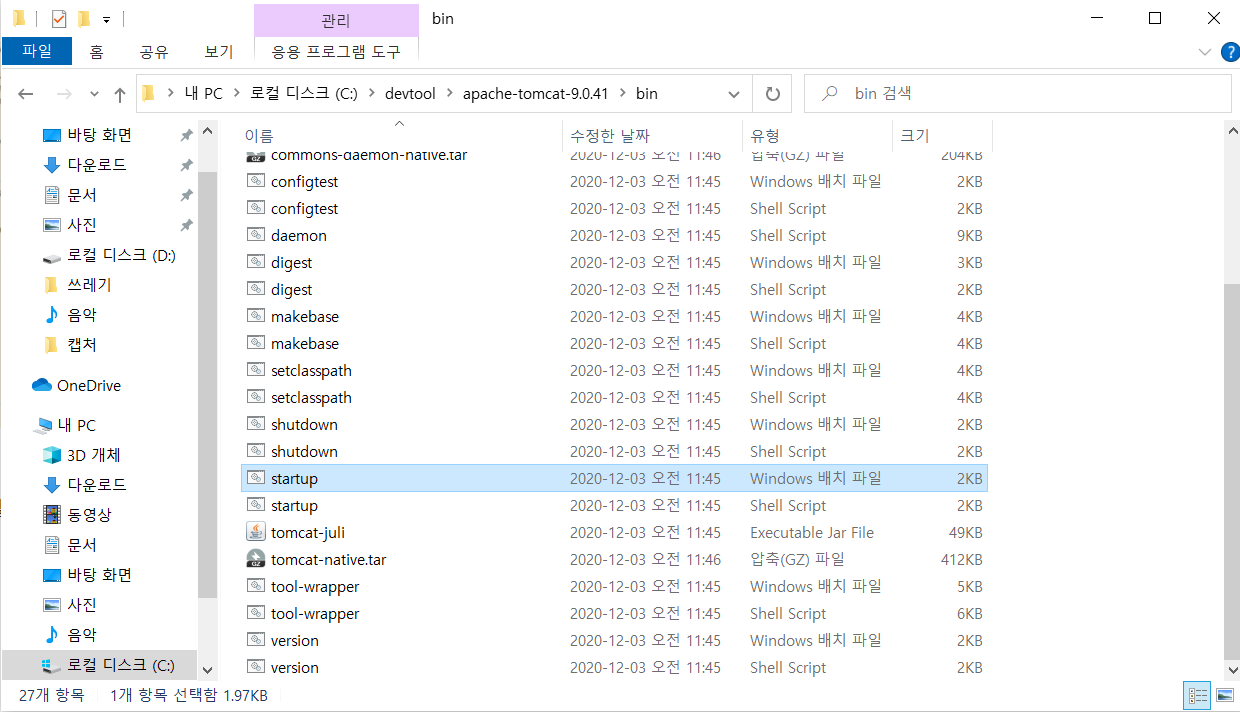1240x712 pixels.
Task: Click the apache-tomcat-9.0.41 breadcrumb
Action: (538, 93)
